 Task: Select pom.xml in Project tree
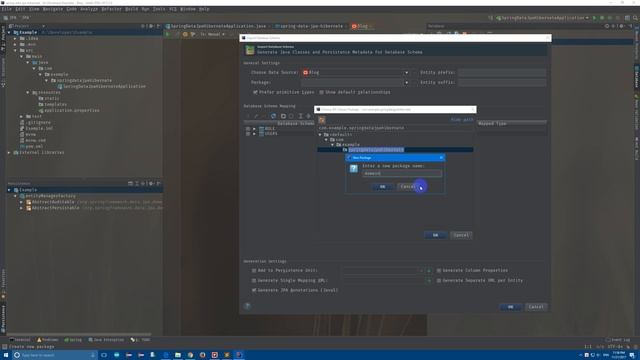click(34, 146)
